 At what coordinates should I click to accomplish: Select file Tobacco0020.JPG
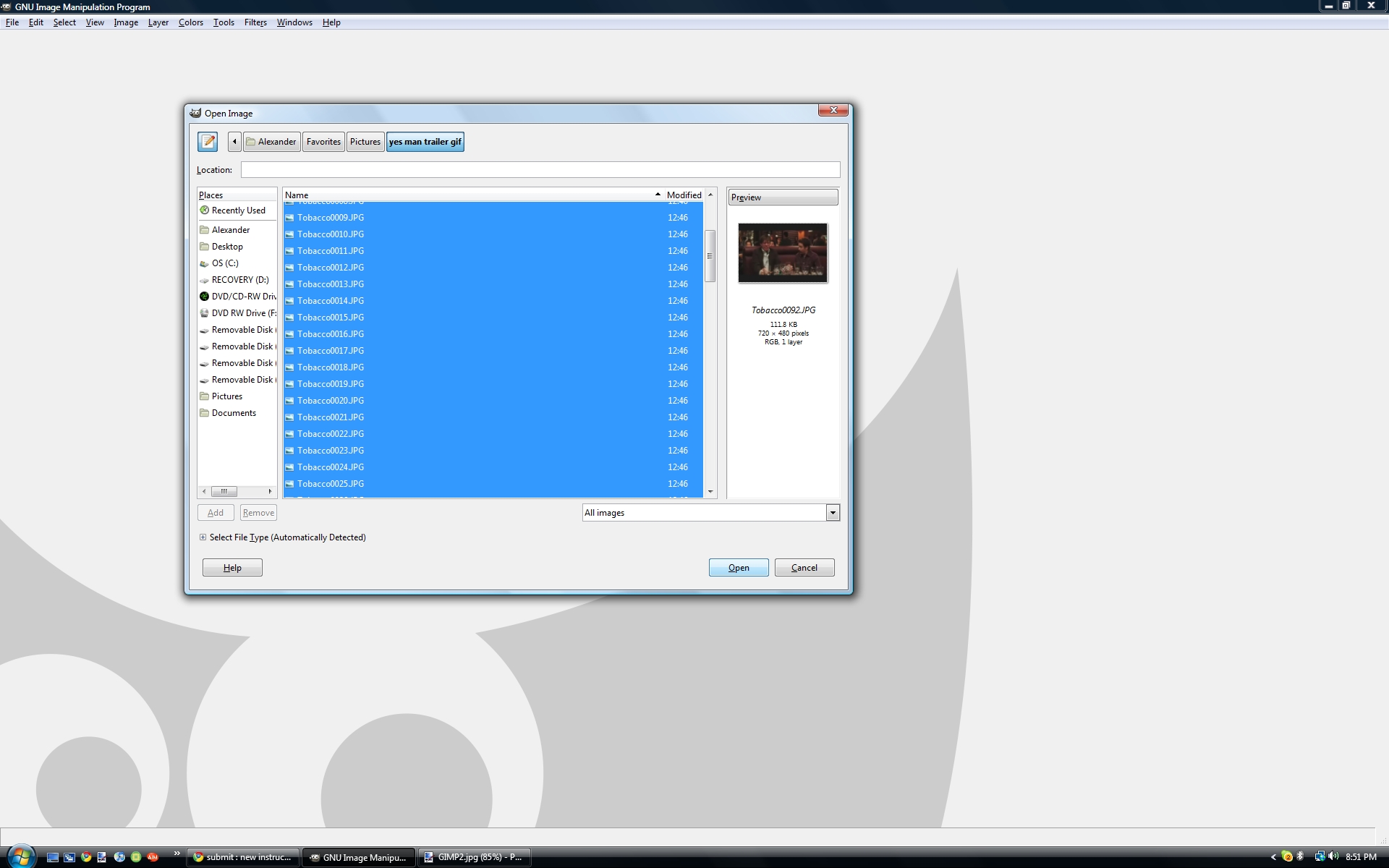pos(493,401)
